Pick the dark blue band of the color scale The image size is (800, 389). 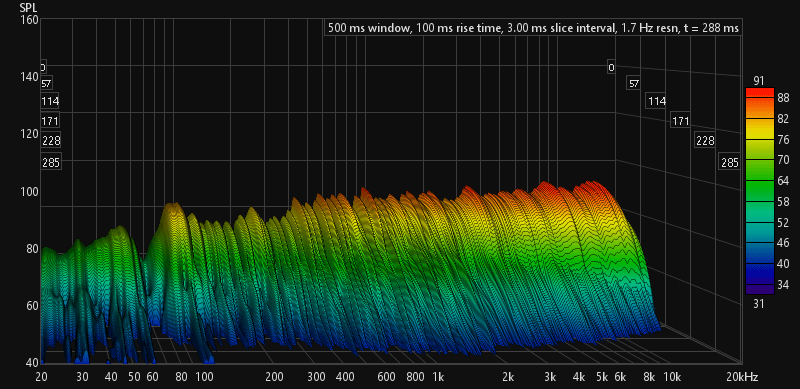[x=760, y=273]
